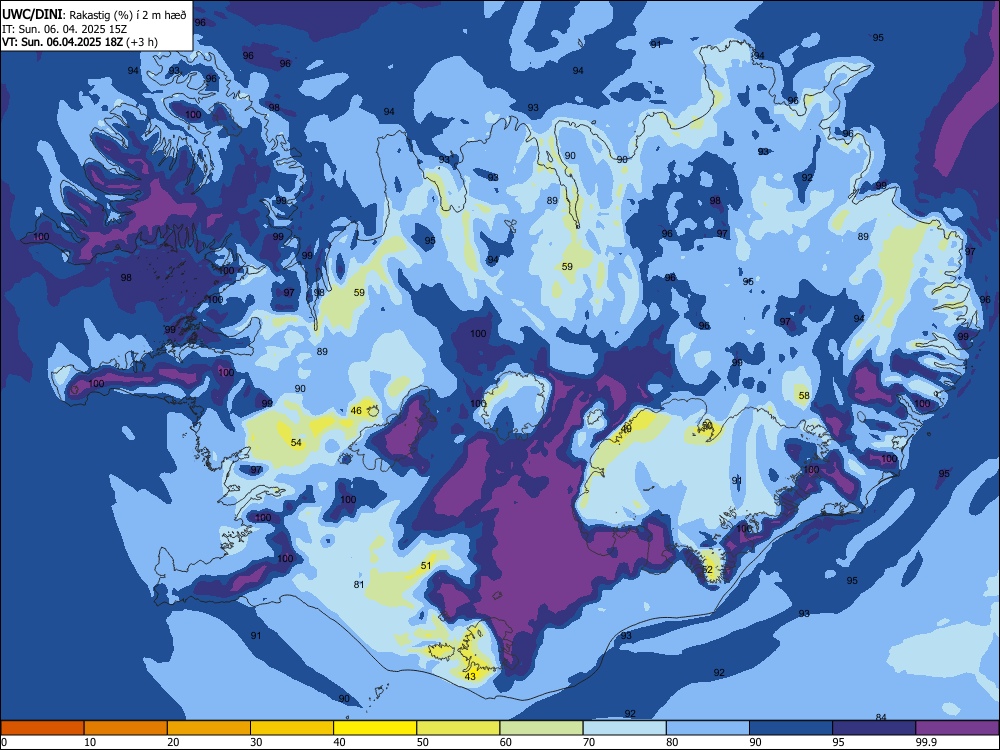Pick the light green 60–70 legend swatch
The width and height of the screenshot is (1000, 750).
coord(541,728)
